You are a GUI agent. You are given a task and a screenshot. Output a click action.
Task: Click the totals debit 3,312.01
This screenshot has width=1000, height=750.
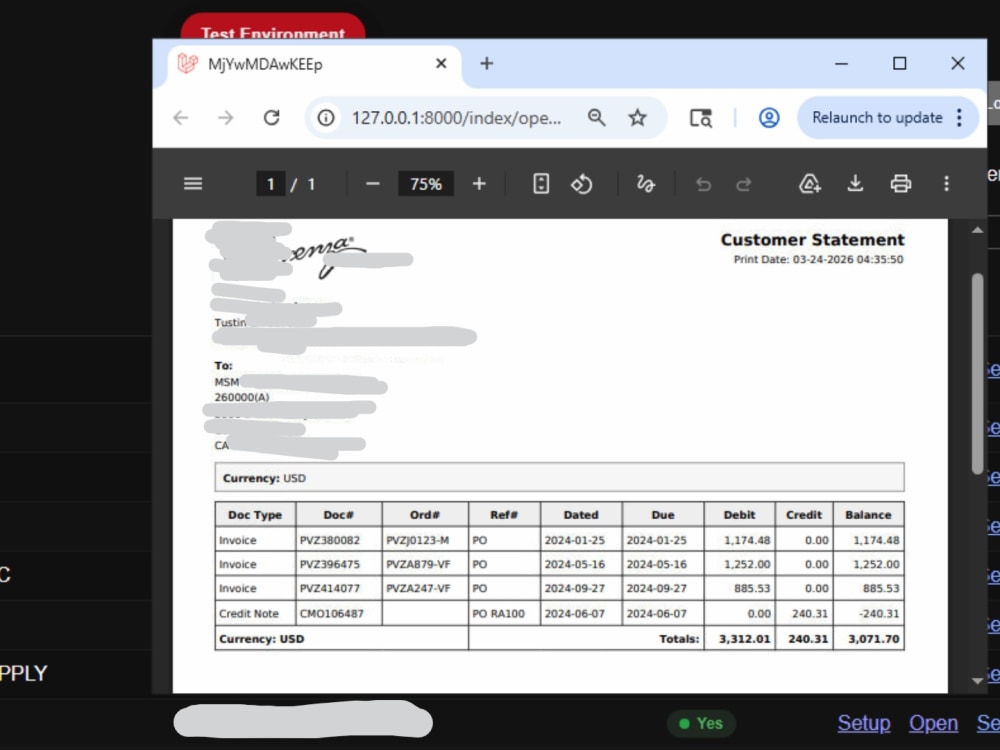click(x=744, y=638)
